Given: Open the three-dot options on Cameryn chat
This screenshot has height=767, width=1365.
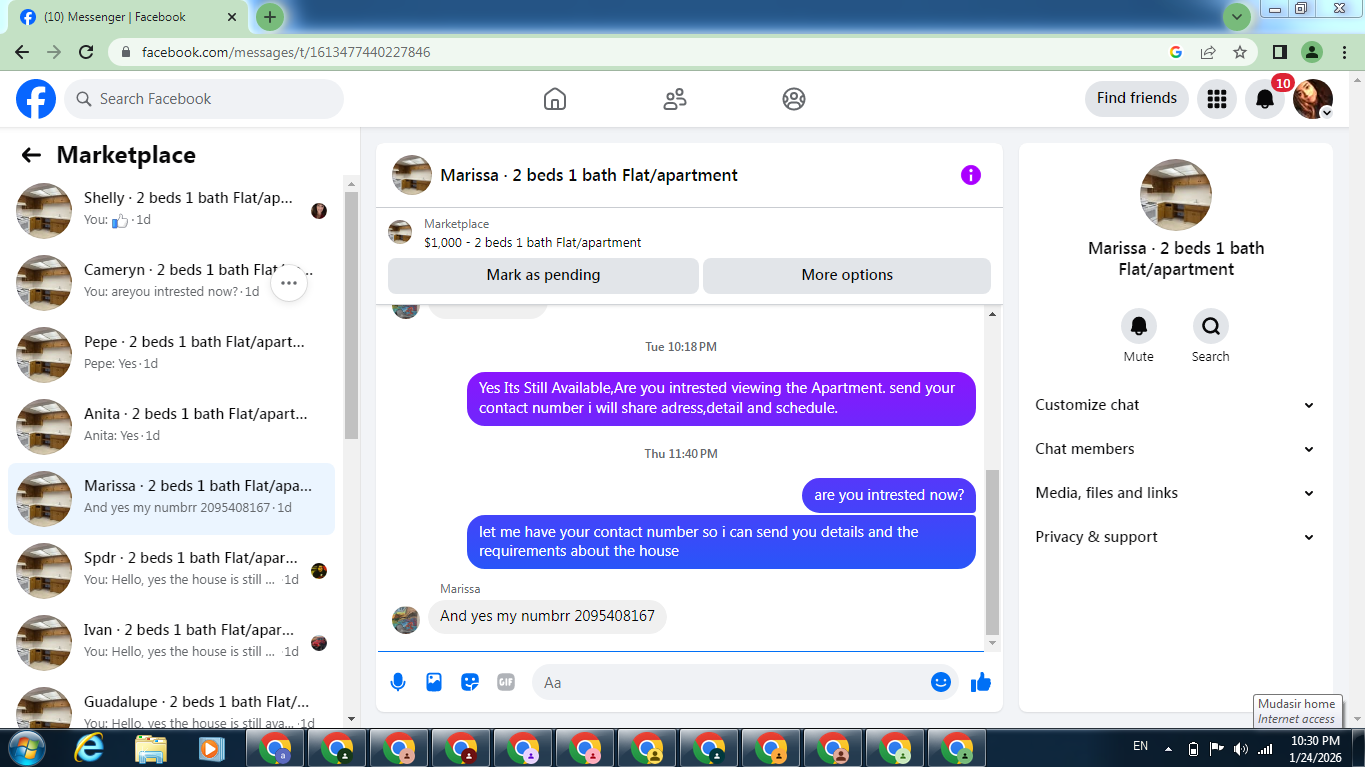Looking at the screenshot, I should click(x=289, y=283).
